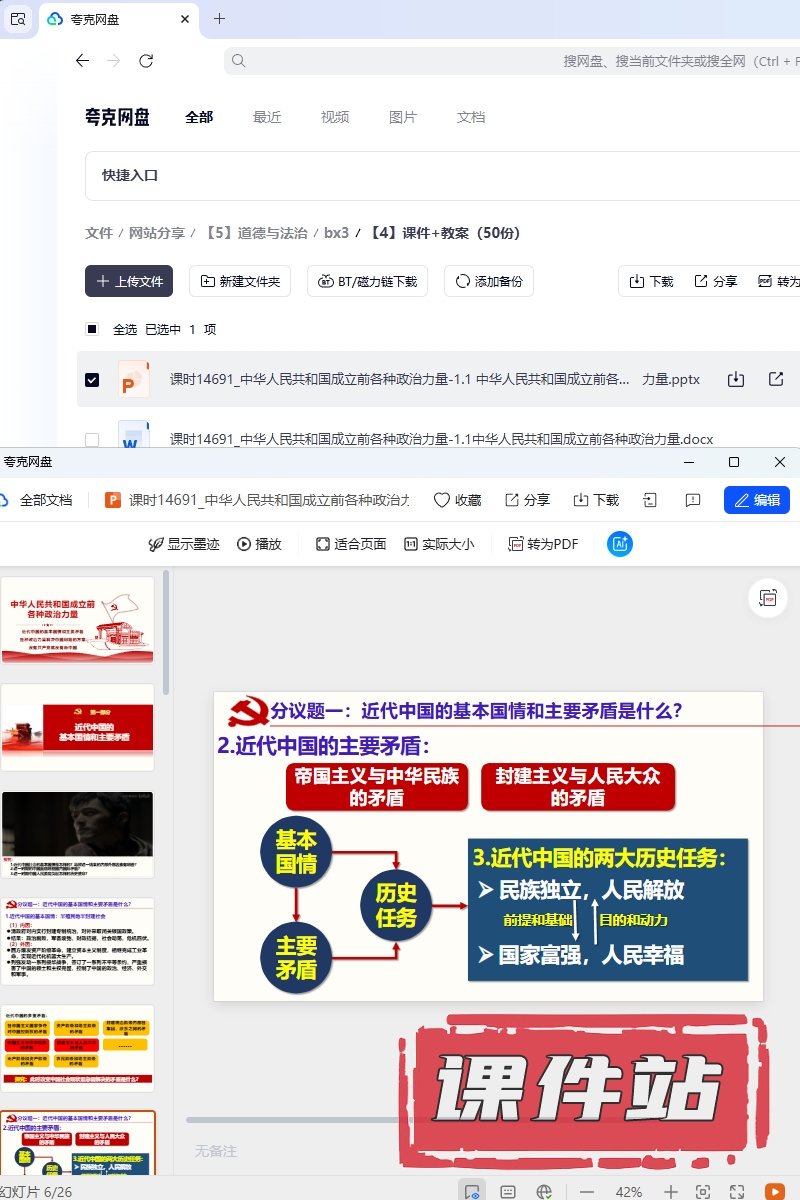Toggle the select all checkbox

tap(92, 329)
